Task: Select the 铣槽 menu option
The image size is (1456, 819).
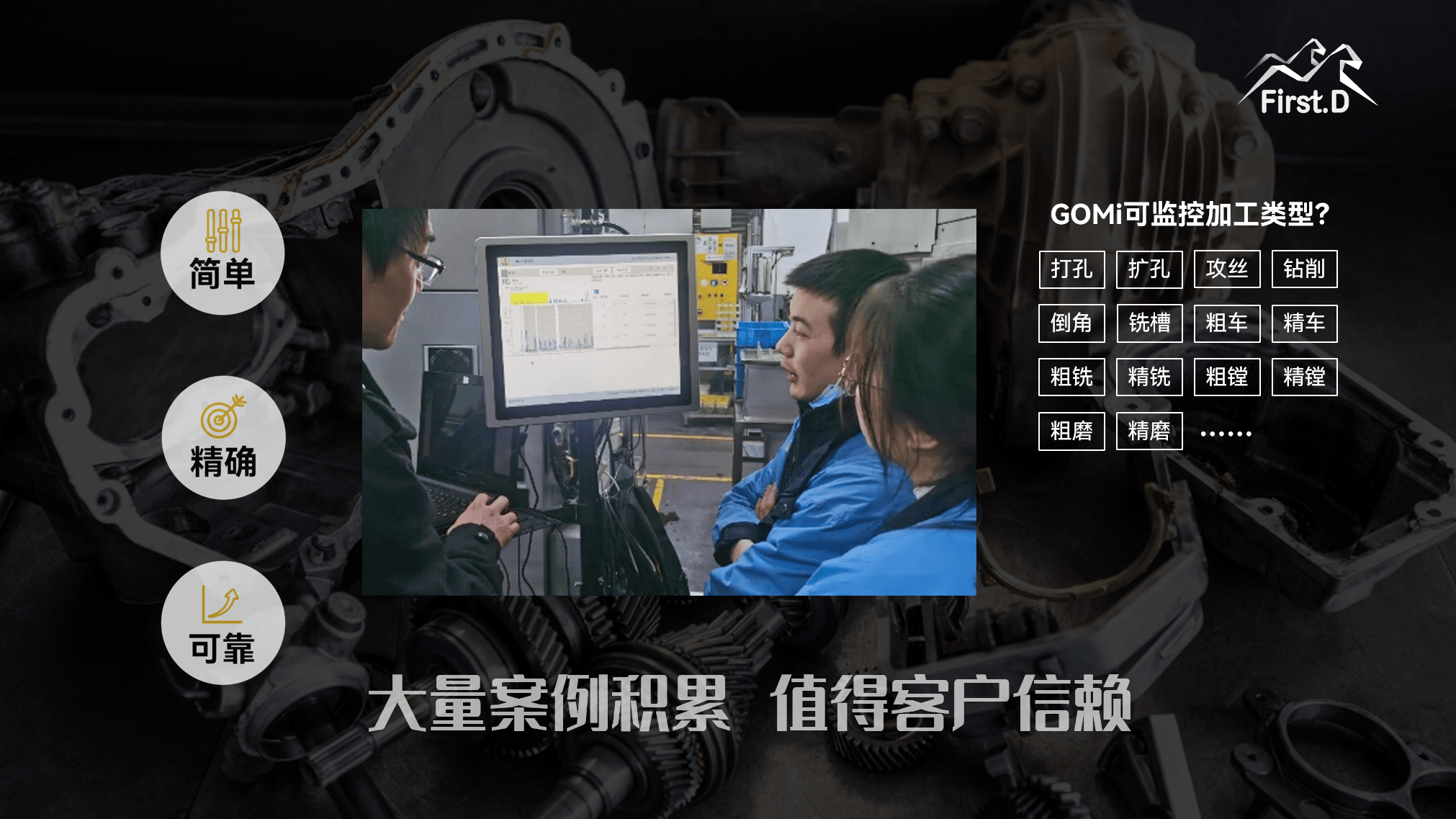Action: tap(1148, 323)
